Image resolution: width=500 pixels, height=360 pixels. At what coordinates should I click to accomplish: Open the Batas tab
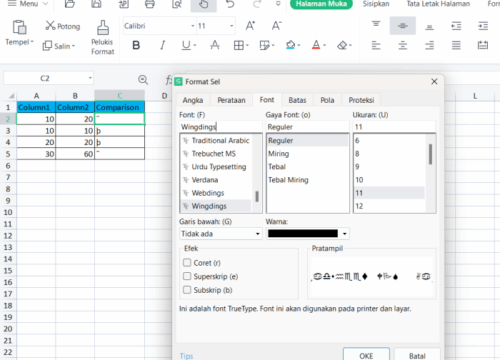point(297,100)
